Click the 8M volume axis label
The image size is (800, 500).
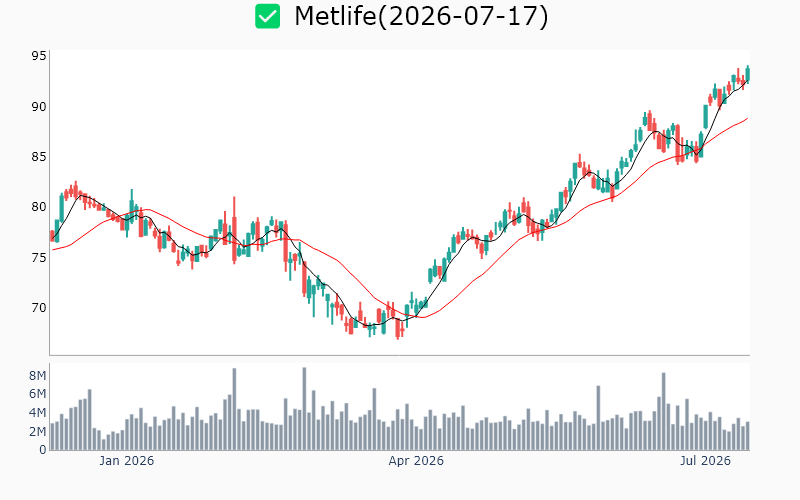pos(37,376)
